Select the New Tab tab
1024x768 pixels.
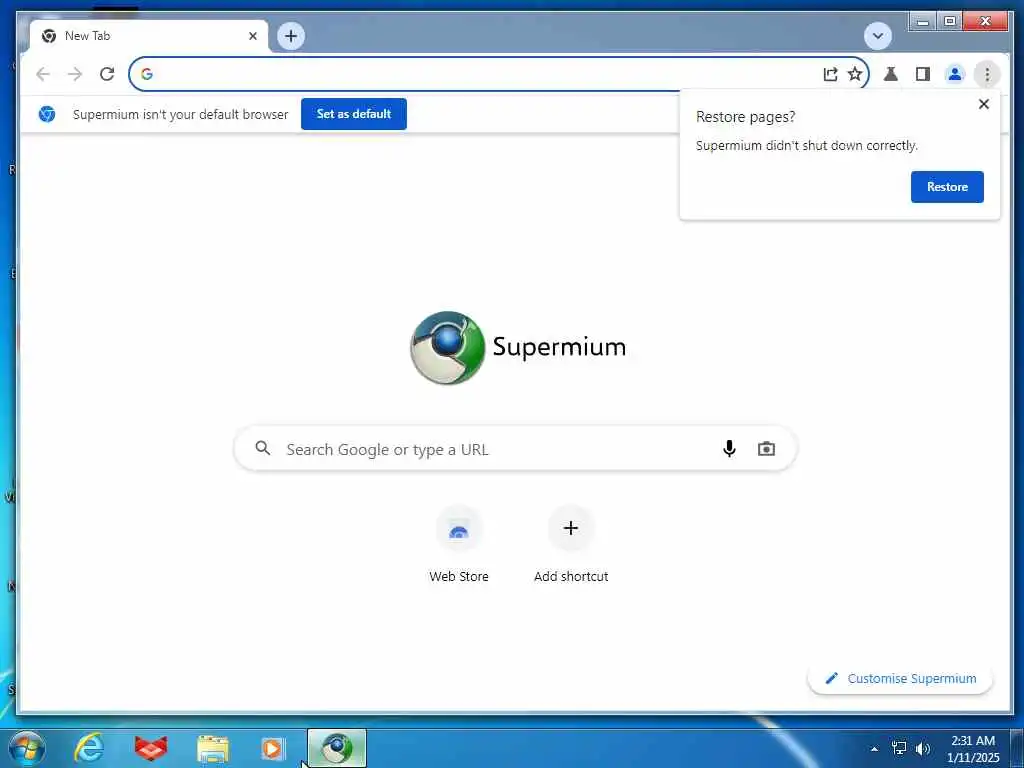149,37
